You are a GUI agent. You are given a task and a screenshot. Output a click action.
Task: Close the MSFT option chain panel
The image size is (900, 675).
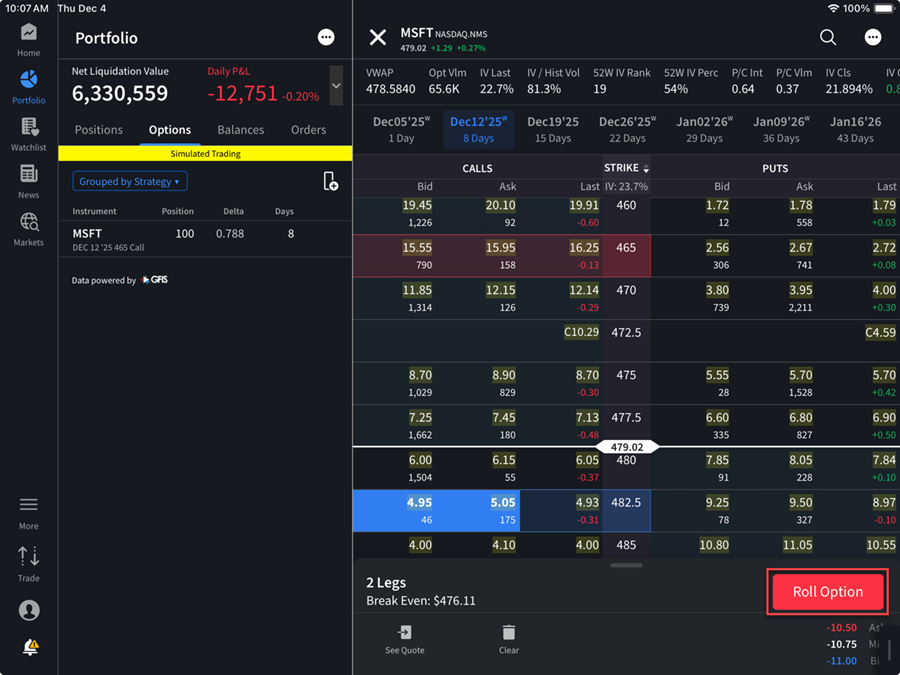378,38
